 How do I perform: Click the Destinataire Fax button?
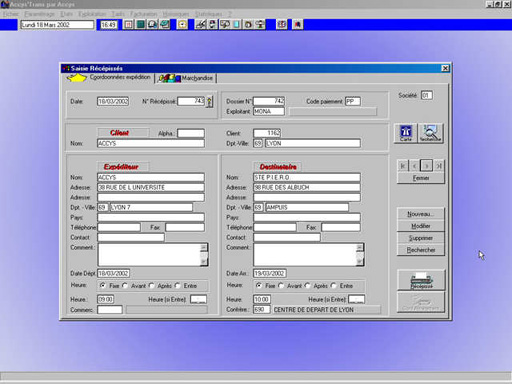coord(309,227)
